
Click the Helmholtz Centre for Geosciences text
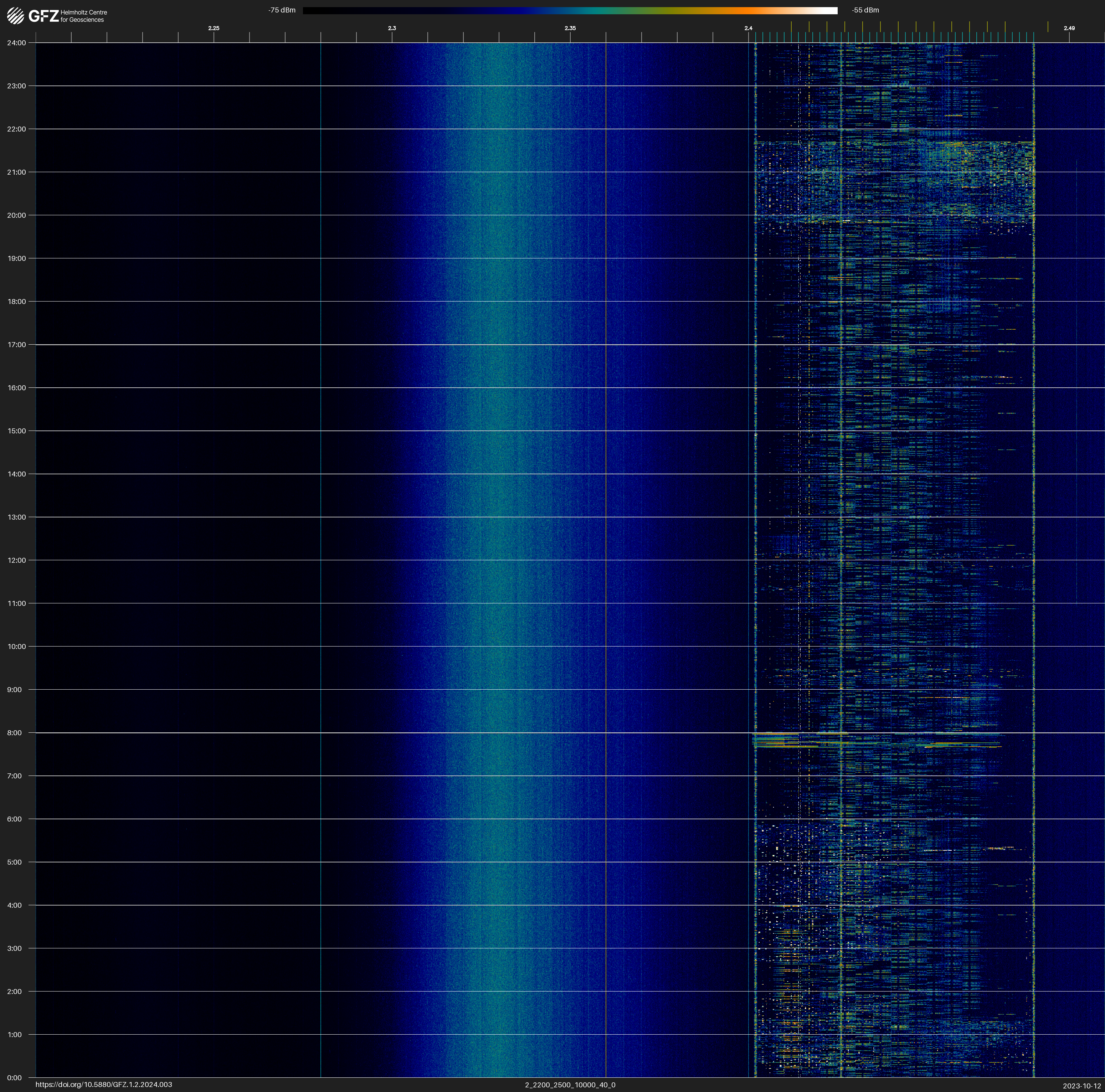point(83,16)
